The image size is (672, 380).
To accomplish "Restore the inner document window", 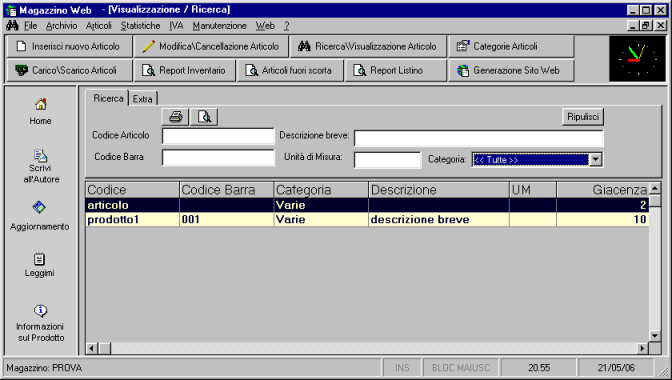I will 646,26.
